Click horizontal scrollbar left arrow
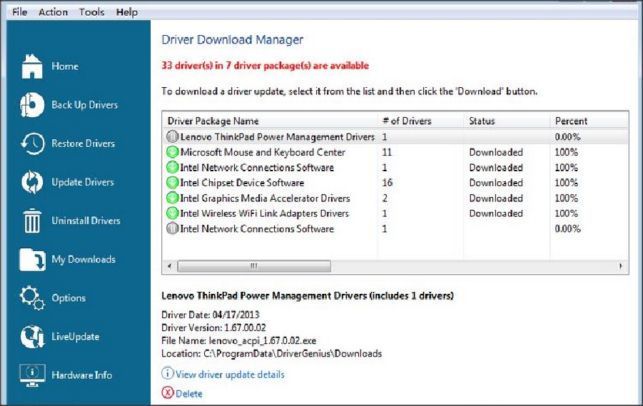 (x=170, y=266)
